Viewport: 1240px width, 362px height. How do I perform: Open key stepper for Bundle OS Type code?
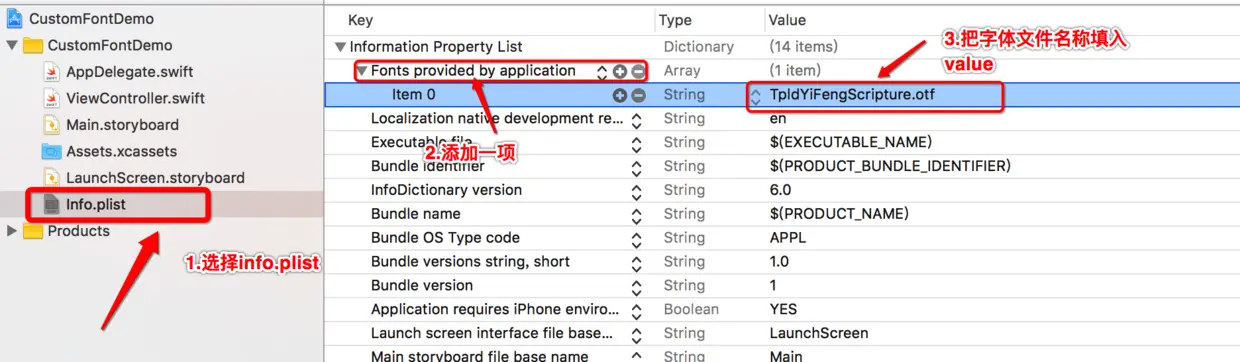[x=636, y=239]
